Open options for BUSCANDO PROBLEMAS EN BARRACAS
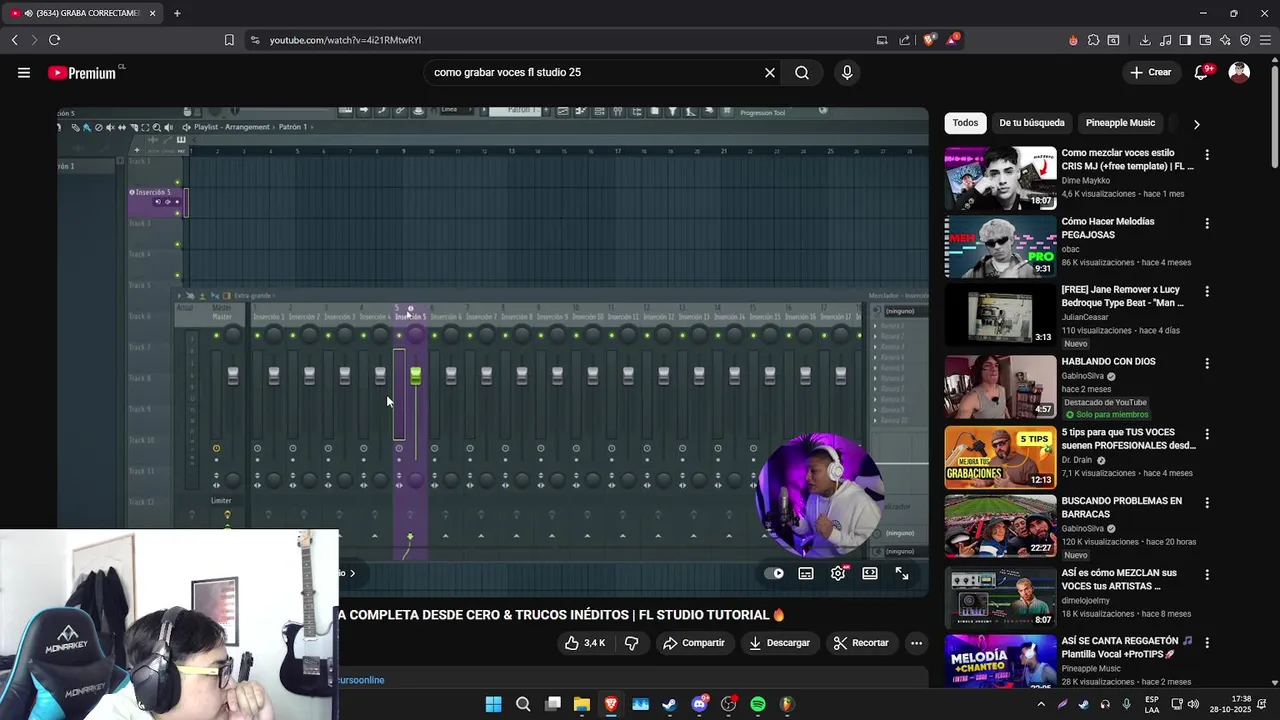The height and width of the screenshot is (720, 1280). [x=1207, y=503]
